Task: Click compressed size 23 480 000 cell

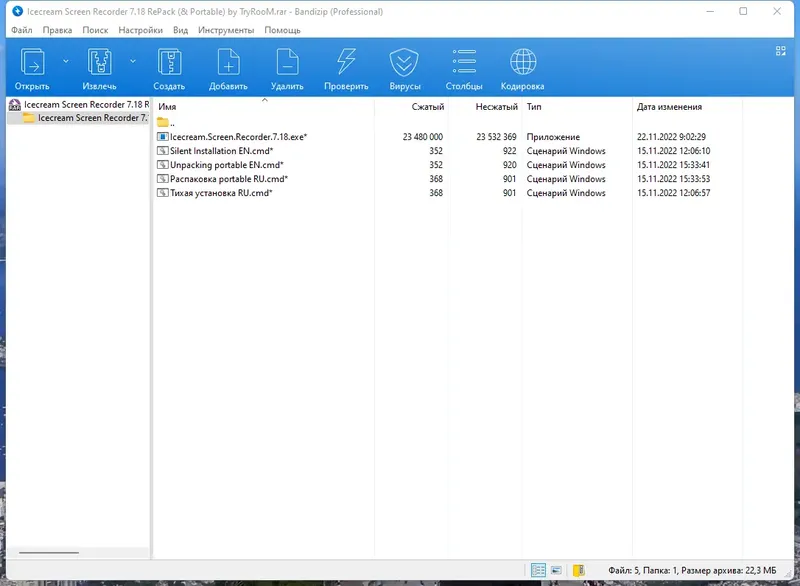Action: [422, 137]
